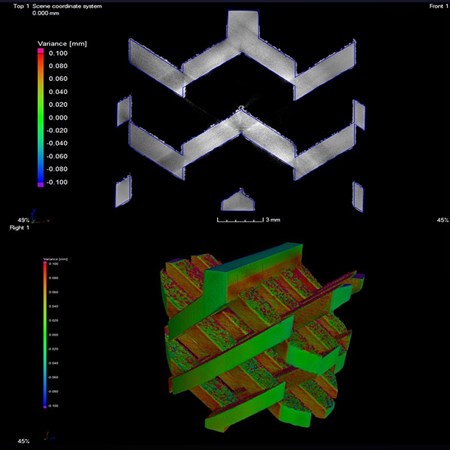The image size is (450, 450).
Task: Click the "Top 1" view label
Action: [x=21, y=6]
